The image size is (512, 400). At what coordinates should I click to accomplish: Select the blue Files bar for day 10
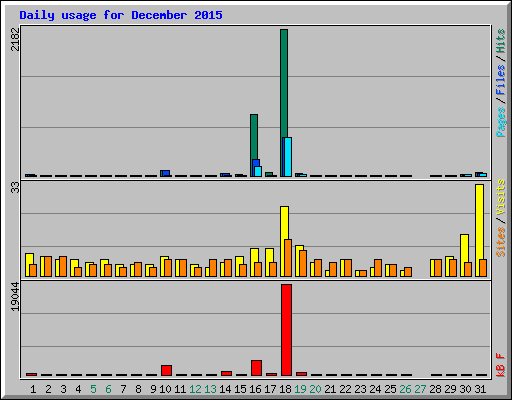(166, 173)
